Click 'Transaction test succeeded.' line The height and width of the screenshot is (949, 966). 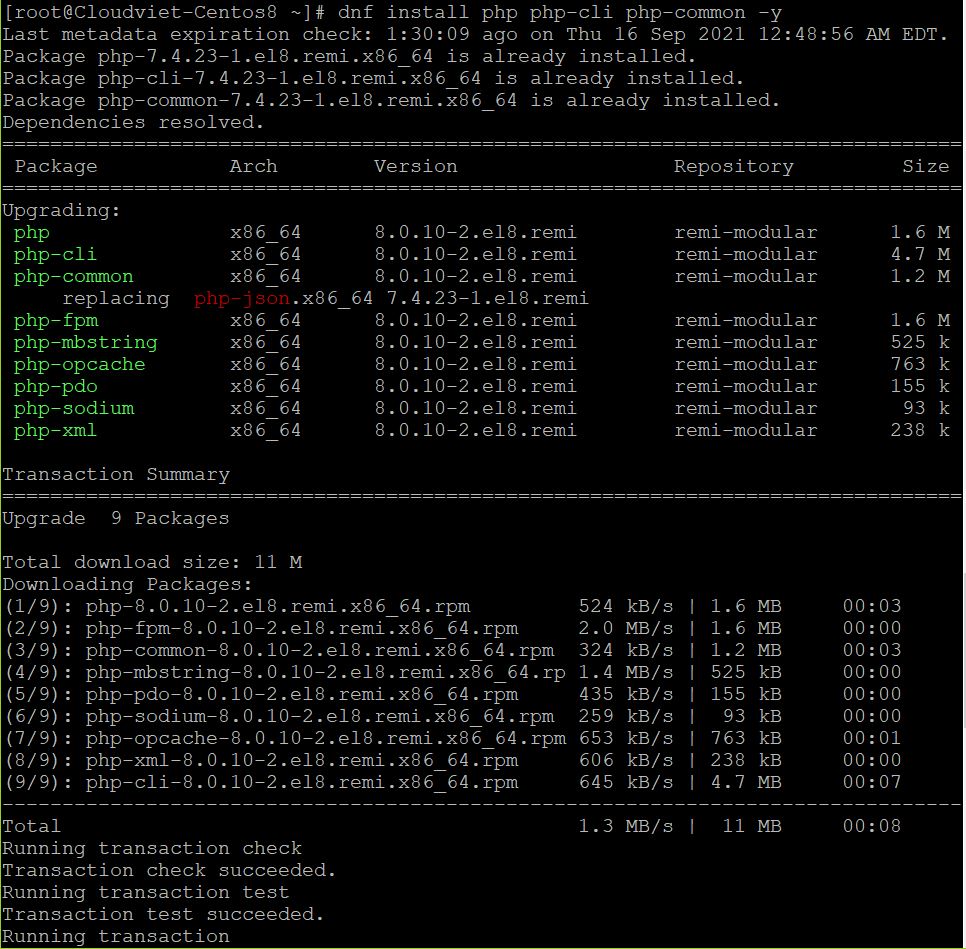click(x=163, y=914)
